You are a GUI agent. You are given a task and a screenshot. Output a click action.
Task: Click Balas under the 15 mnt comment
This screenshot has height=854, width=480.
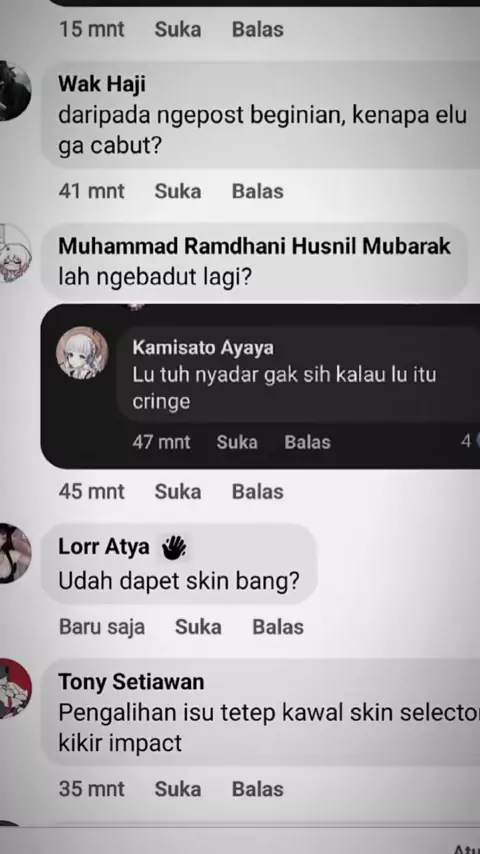[258, 29]
